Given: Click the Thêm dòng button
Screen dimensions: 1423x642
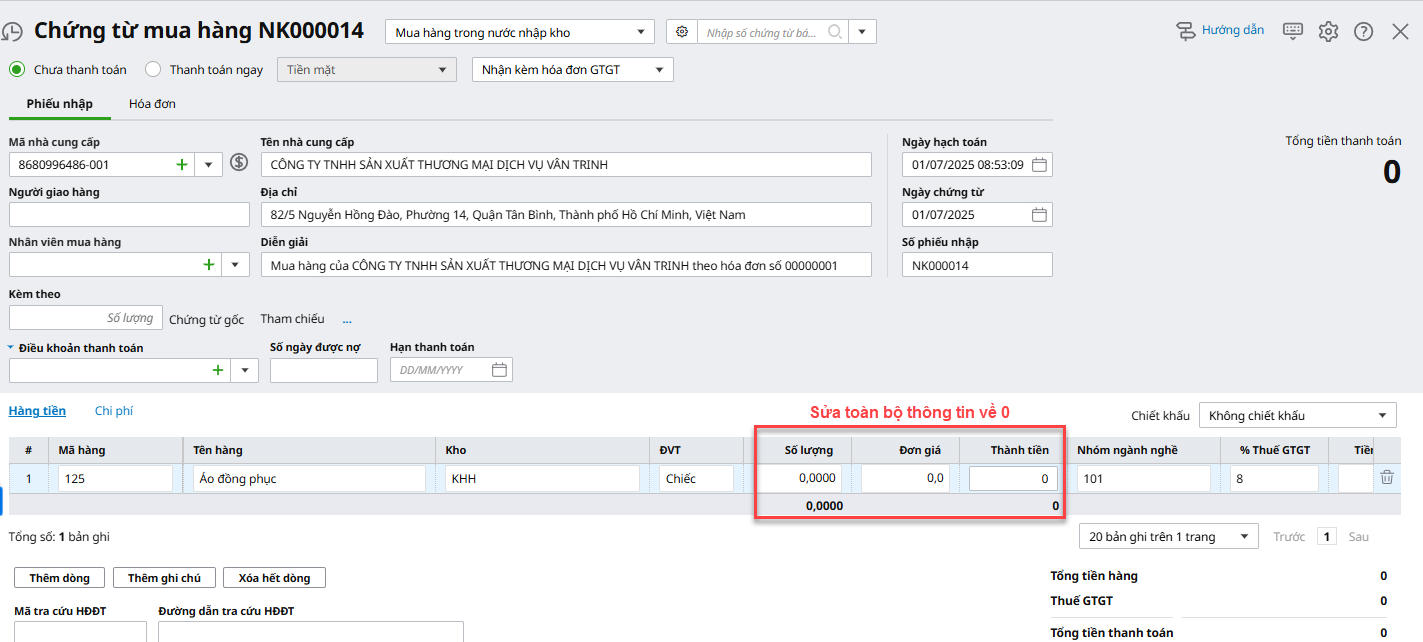Looking at the screenshot, I should (59, 578).
